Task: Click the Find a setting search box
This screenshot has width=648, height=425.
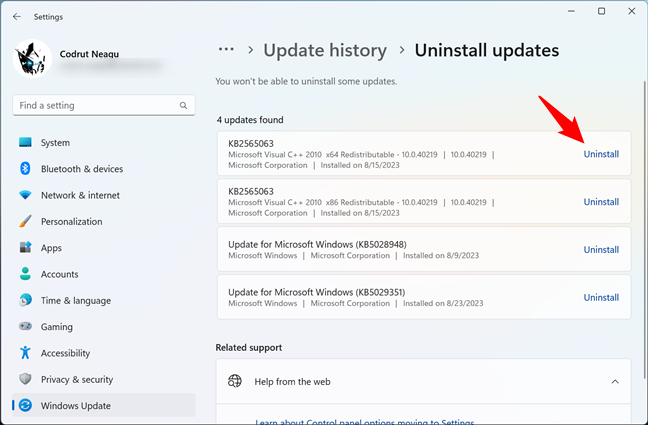Action: pos(104,105)
